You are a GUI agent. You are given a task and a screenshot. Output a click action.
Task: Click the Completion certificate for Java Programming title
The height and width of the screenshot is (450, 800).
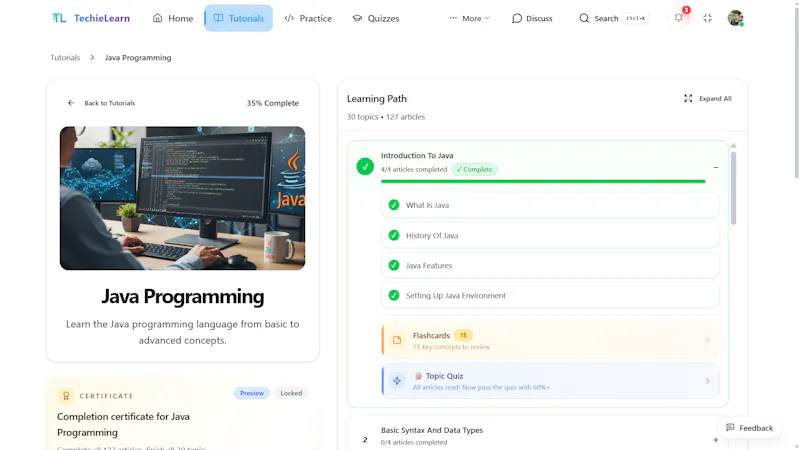point(123,424)
